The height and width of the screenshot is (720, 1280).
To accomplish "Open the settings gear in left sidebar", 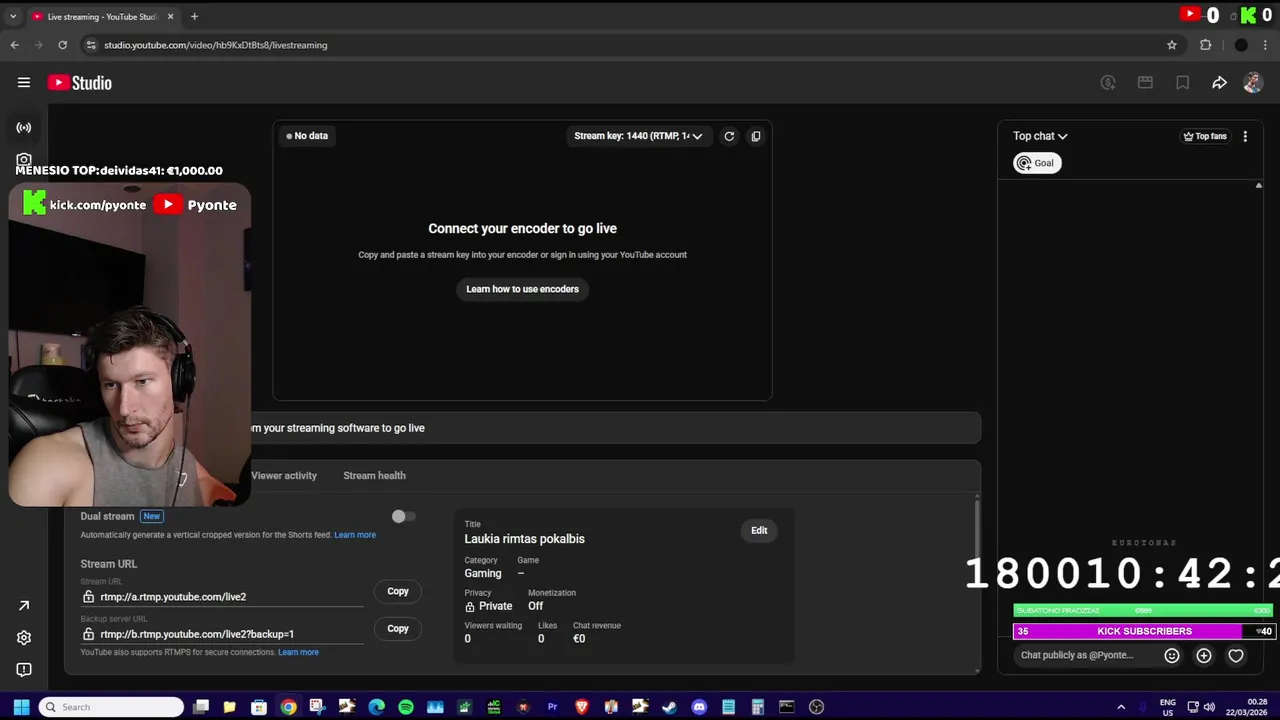I will pyautogui.click(x=24, y=638).
